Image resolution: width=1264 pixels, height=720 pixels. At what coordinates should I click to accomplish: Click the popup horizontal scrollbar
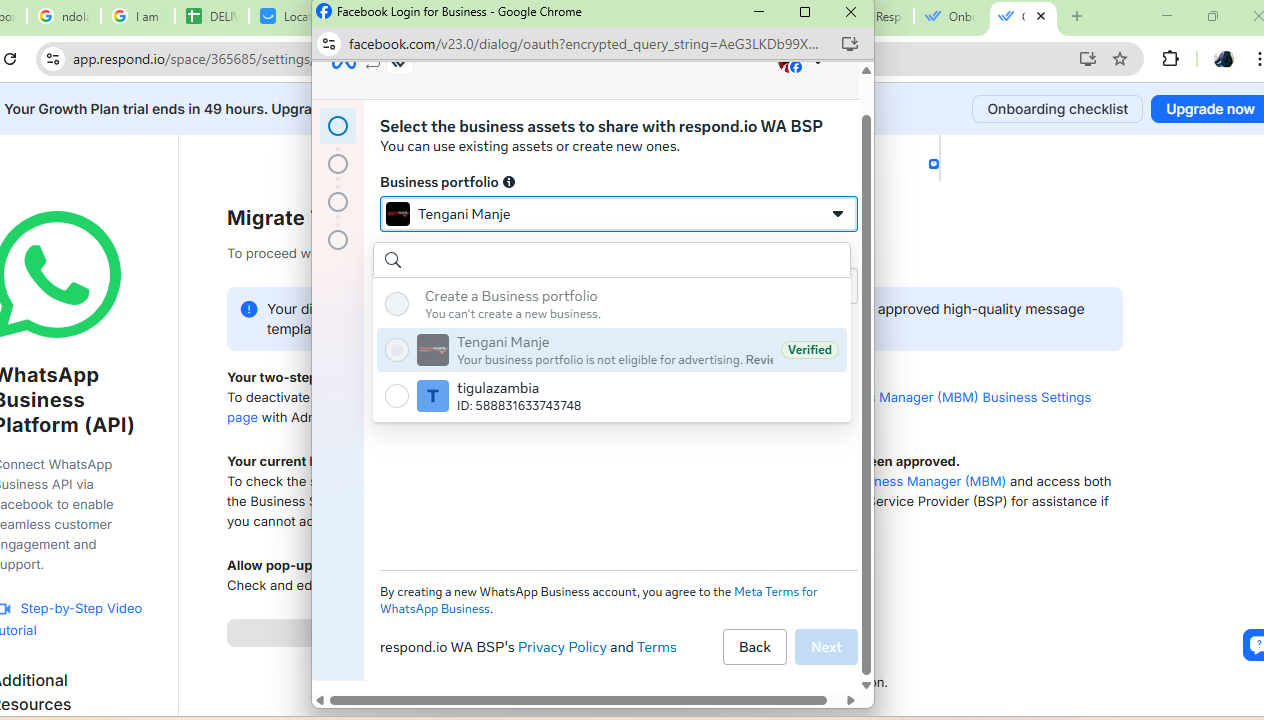578,700
